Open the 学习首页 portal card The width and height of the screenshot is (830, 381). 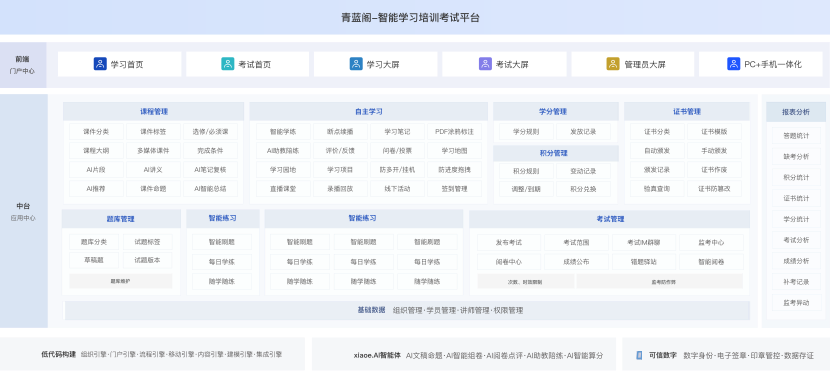tap(120, 64)
